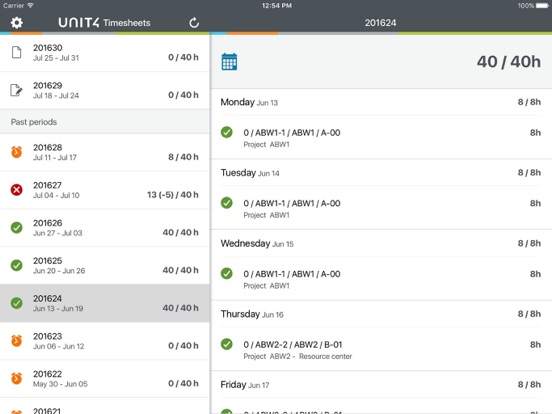Tap the green approved check for 201625
Viewport: 552px width, 414px height.
pos(17,265)
